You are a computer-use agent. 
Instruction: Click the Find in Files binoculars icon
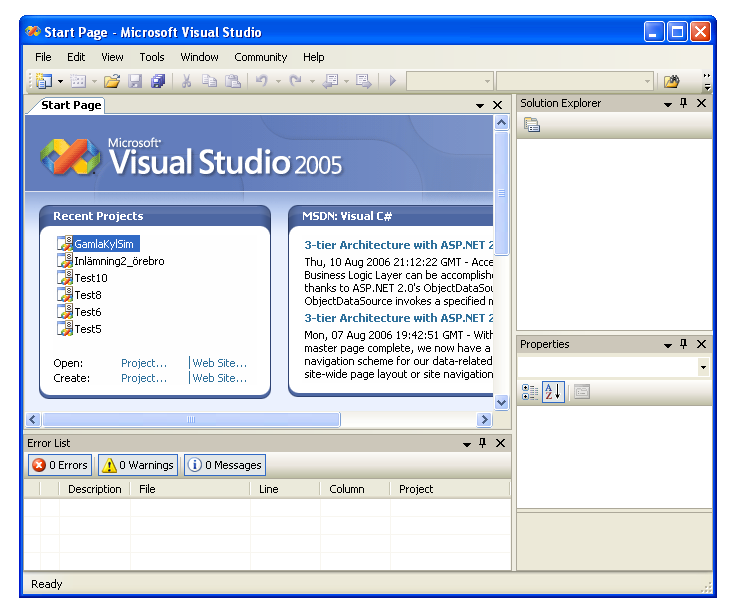click(671, 81)
